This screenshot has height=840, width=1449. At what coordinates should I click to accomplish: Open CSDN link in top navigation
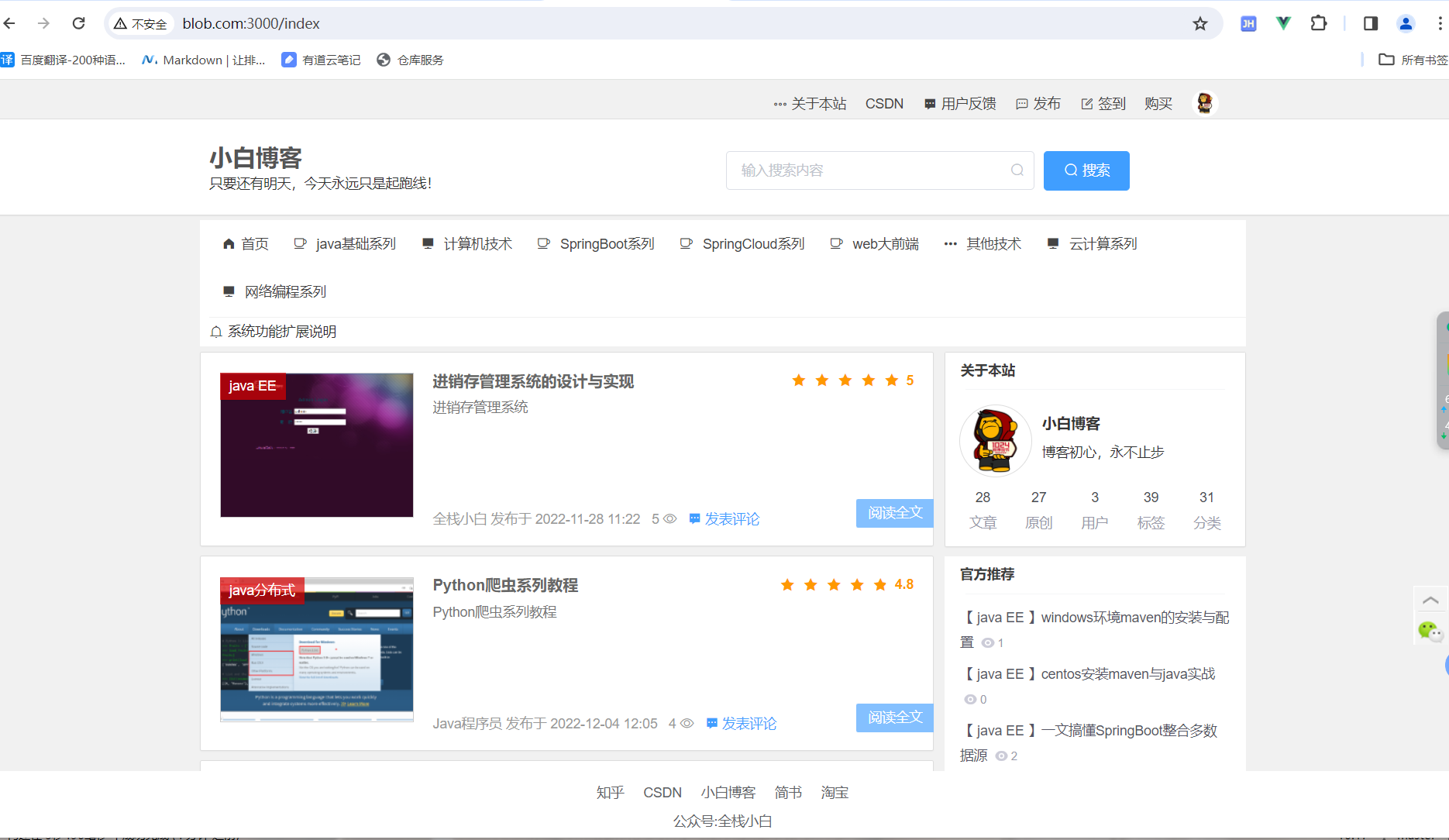pyautogui.click(x=884, y=103)
